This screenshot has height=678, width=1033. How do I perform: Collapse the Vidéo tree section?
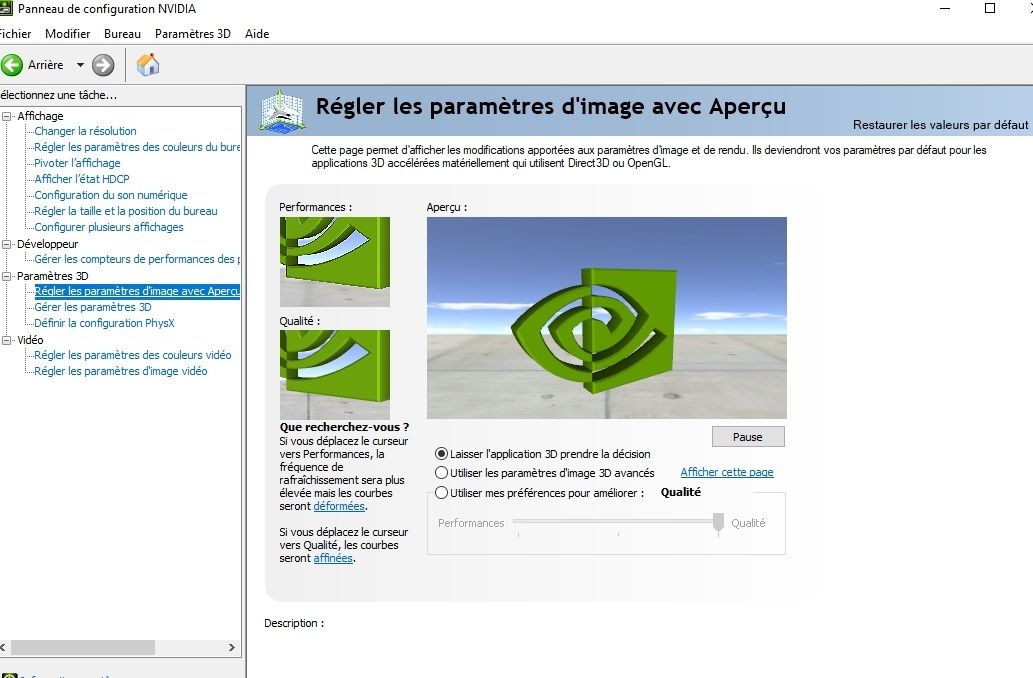[x=7, y=340]
